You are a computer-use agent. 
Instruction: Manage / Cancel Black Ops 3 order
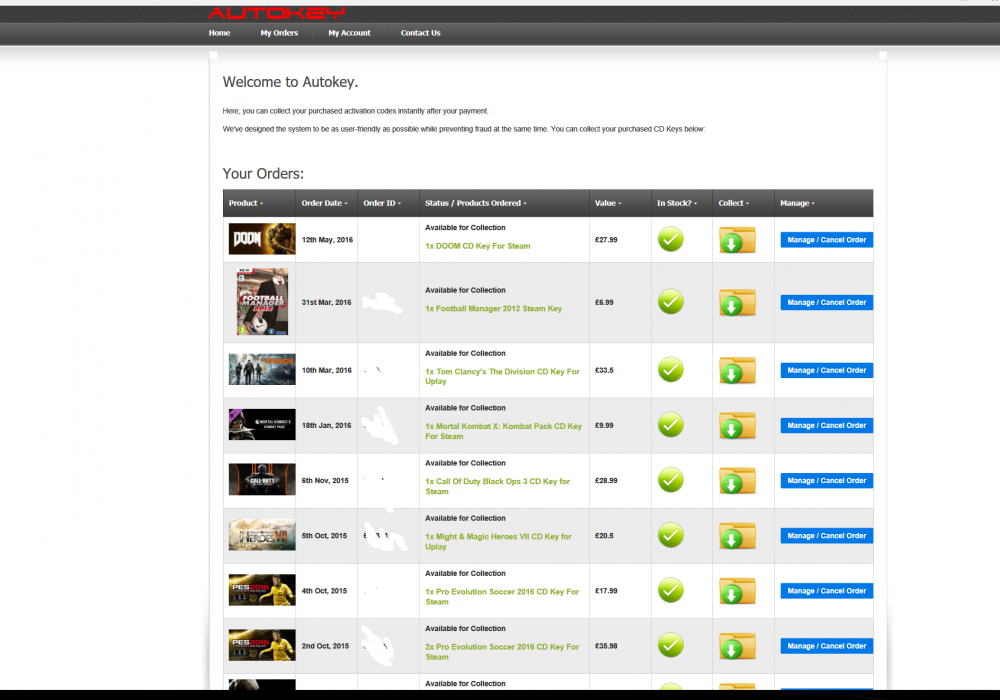tap(827, 481)
